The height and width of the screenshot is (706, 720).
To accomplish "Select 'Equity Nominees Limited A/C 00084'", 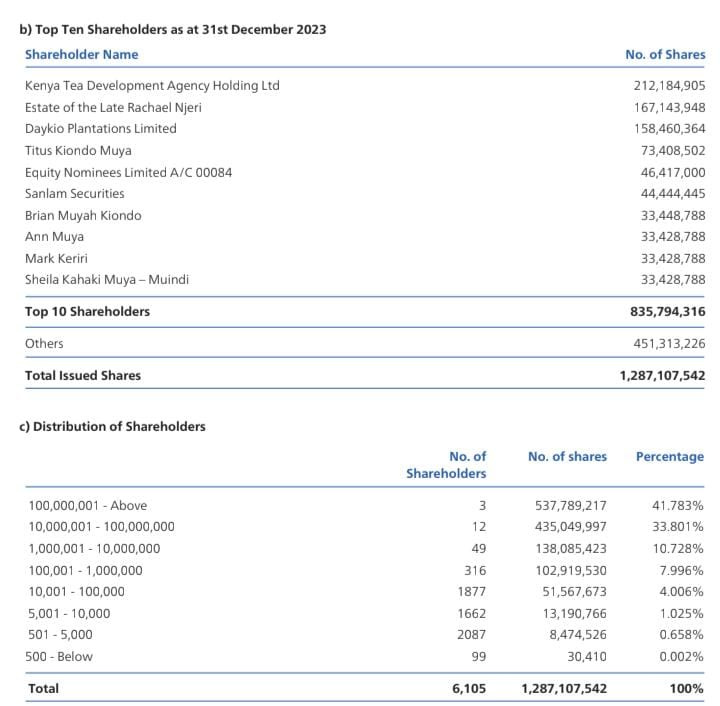I will click(x=128, y=173).
